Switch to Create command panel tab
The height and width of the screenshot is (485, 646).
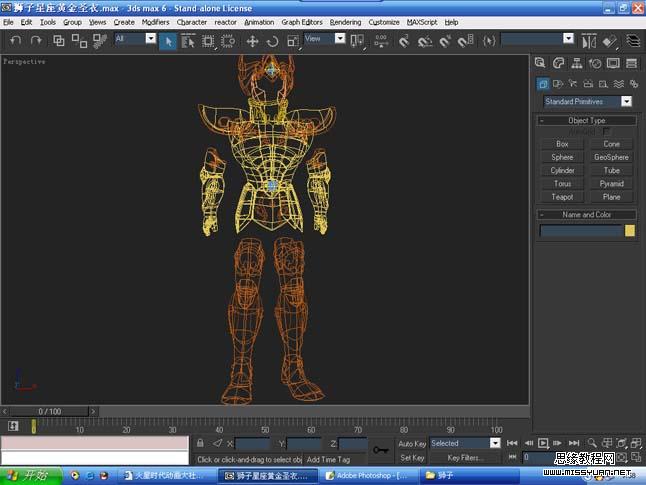coord(540,63)
